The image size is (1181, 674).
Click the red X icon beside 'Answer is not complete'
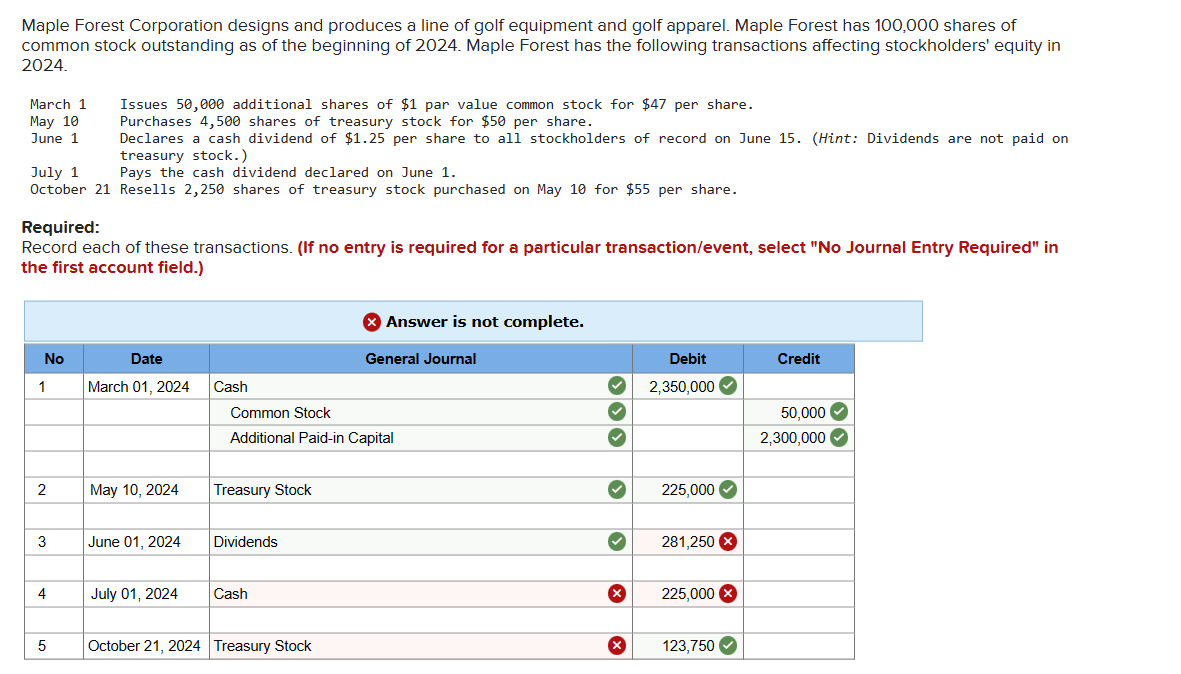[x=371, y=322]
